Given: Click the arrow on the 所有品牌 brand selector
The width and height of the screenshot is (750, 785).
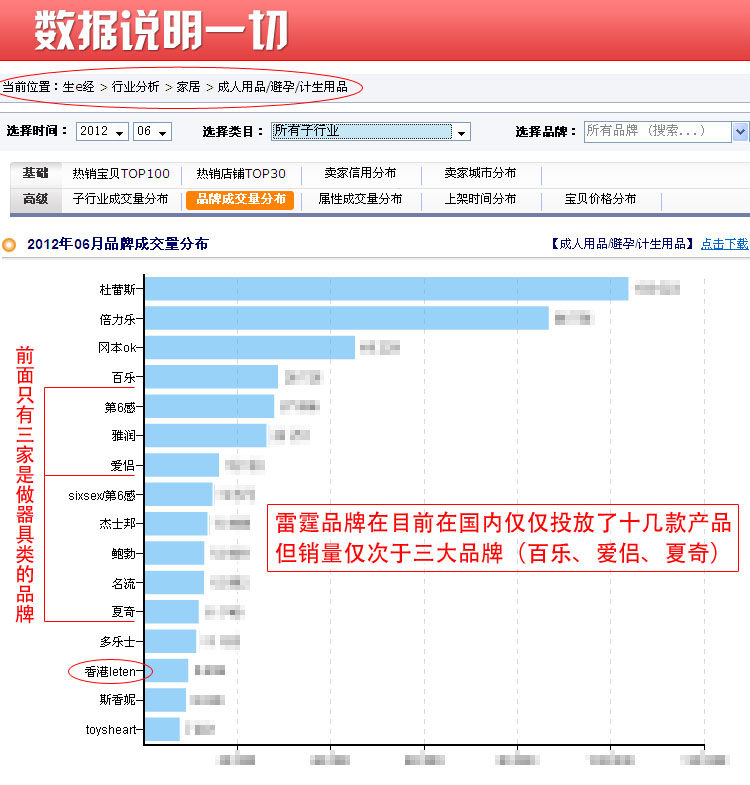Looking at the screenshot, I should pos(740,132).
